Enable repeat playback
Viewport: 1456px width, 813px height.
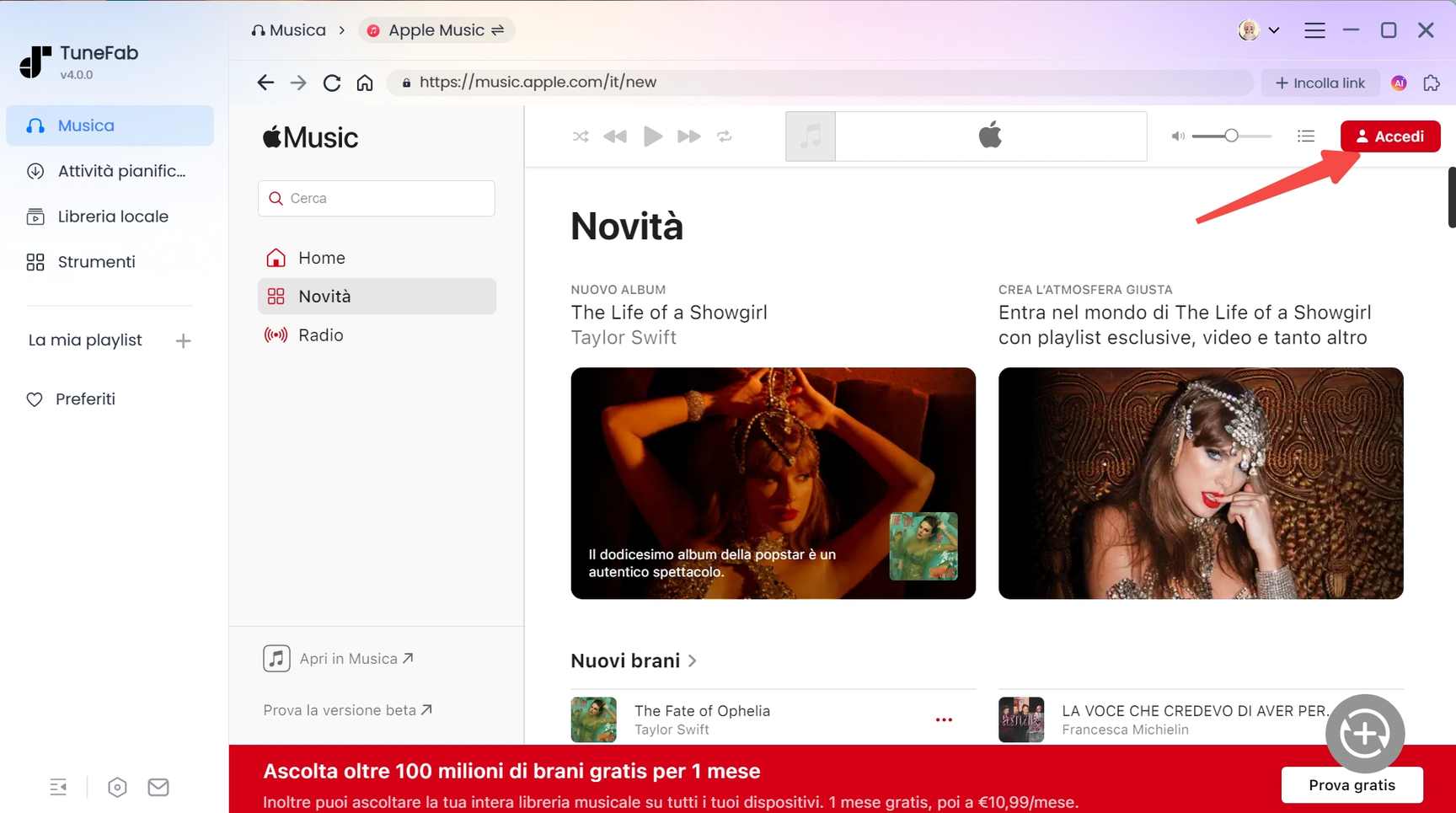pos(725,136)
